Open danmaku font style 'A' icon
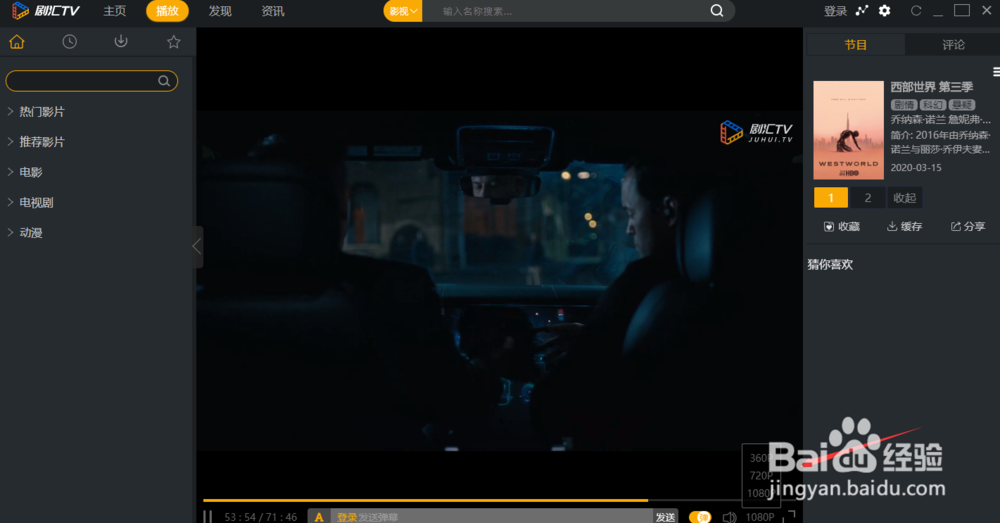1000x523 pixels. click(319, 517)
